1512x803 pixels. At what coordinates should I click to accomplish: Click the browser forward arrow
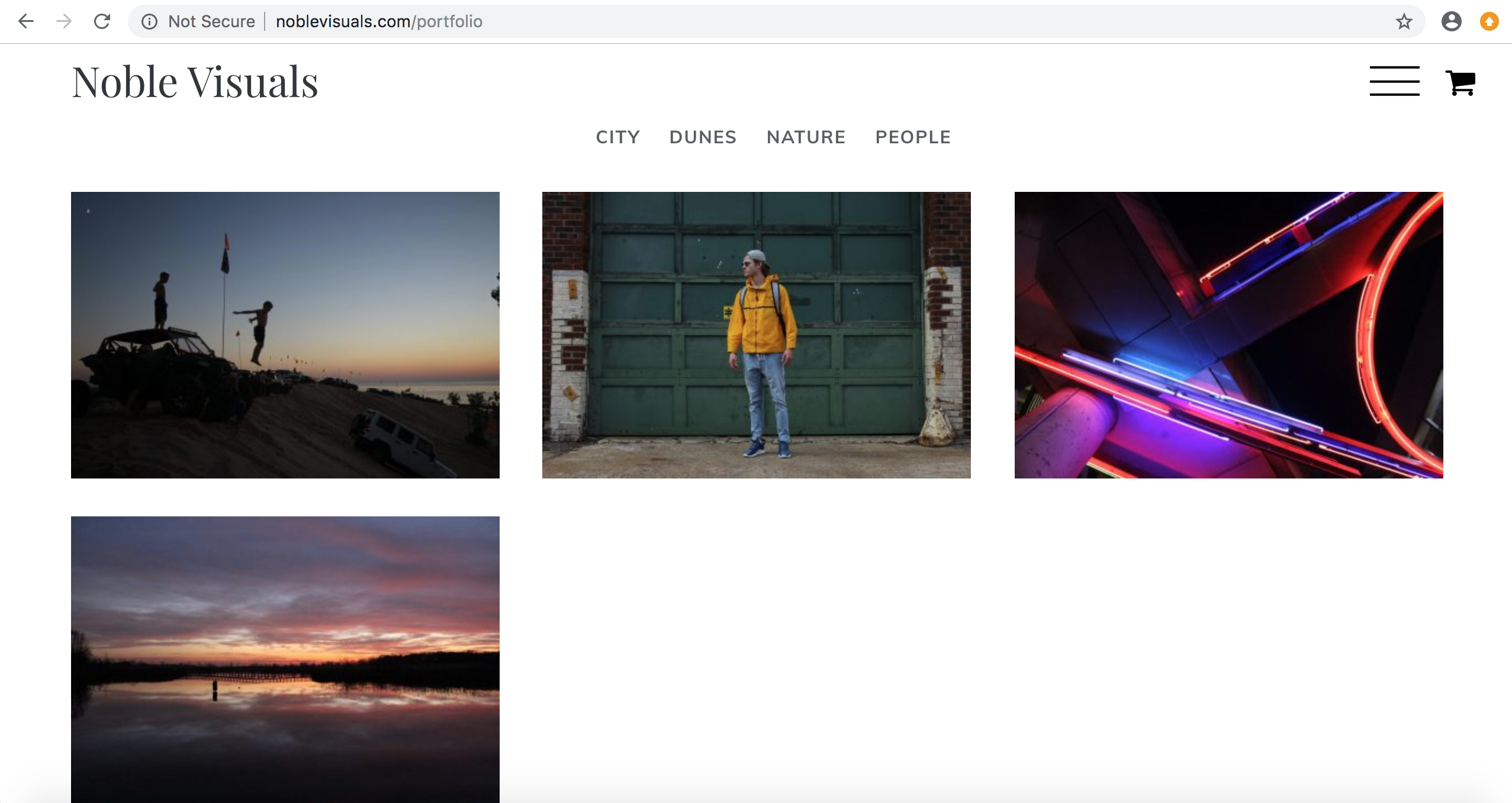pos(64,21)
